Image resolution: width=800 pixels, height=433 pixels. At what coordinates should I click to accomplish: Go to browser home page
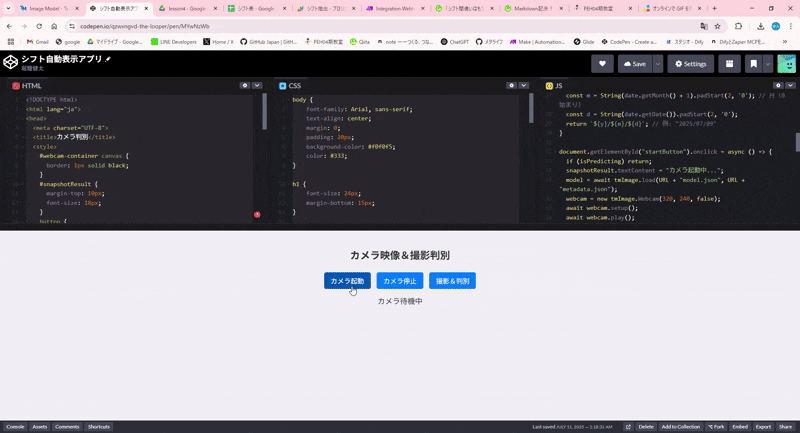tap(54, 26)
